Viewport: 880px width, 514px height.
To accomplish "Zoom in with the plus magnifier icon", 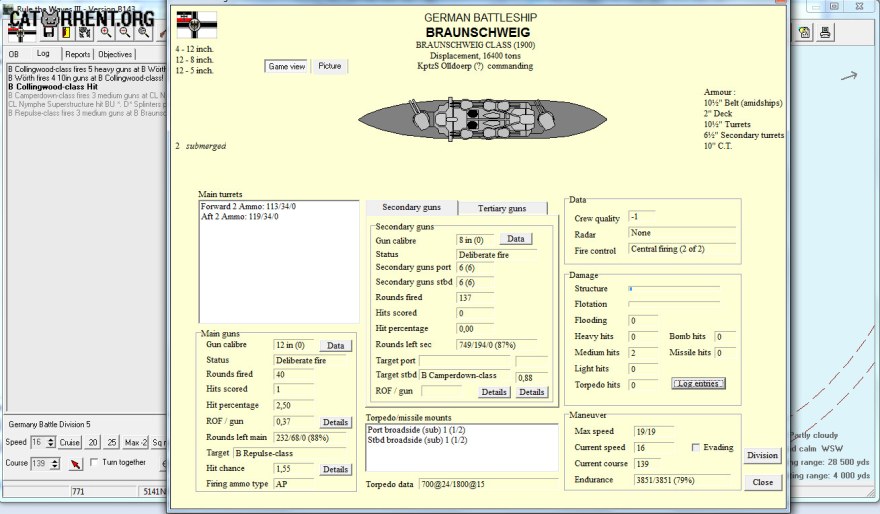I will coord(106,33).
